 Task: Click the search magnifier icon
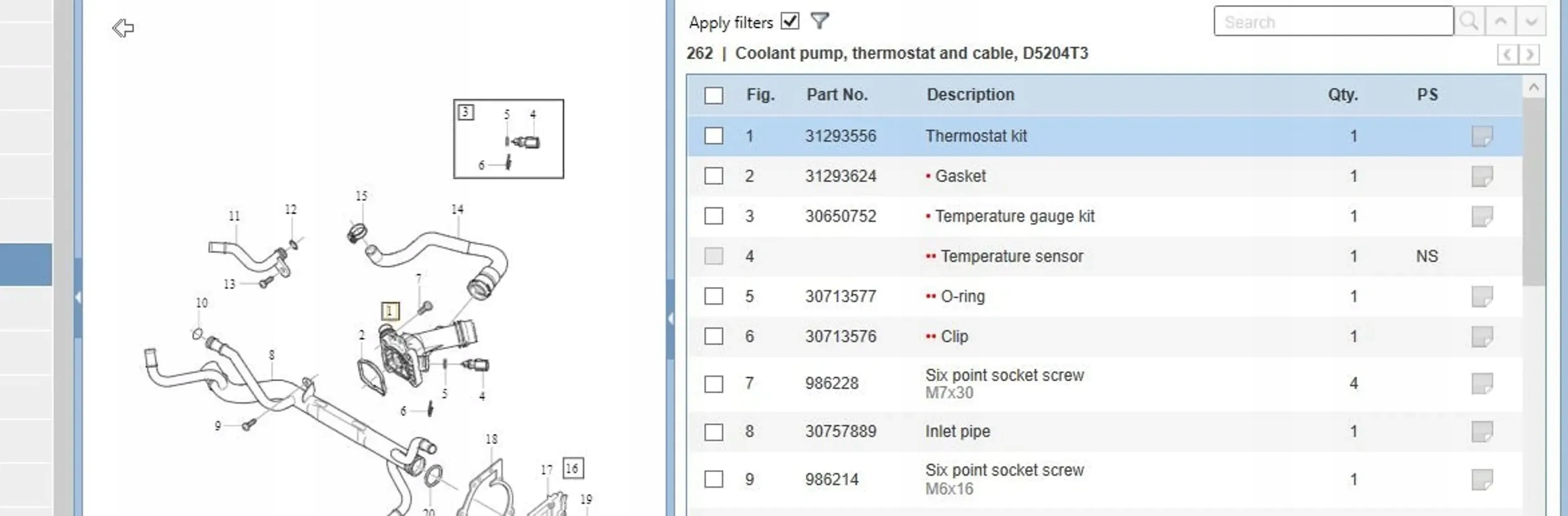point(1468,22)
